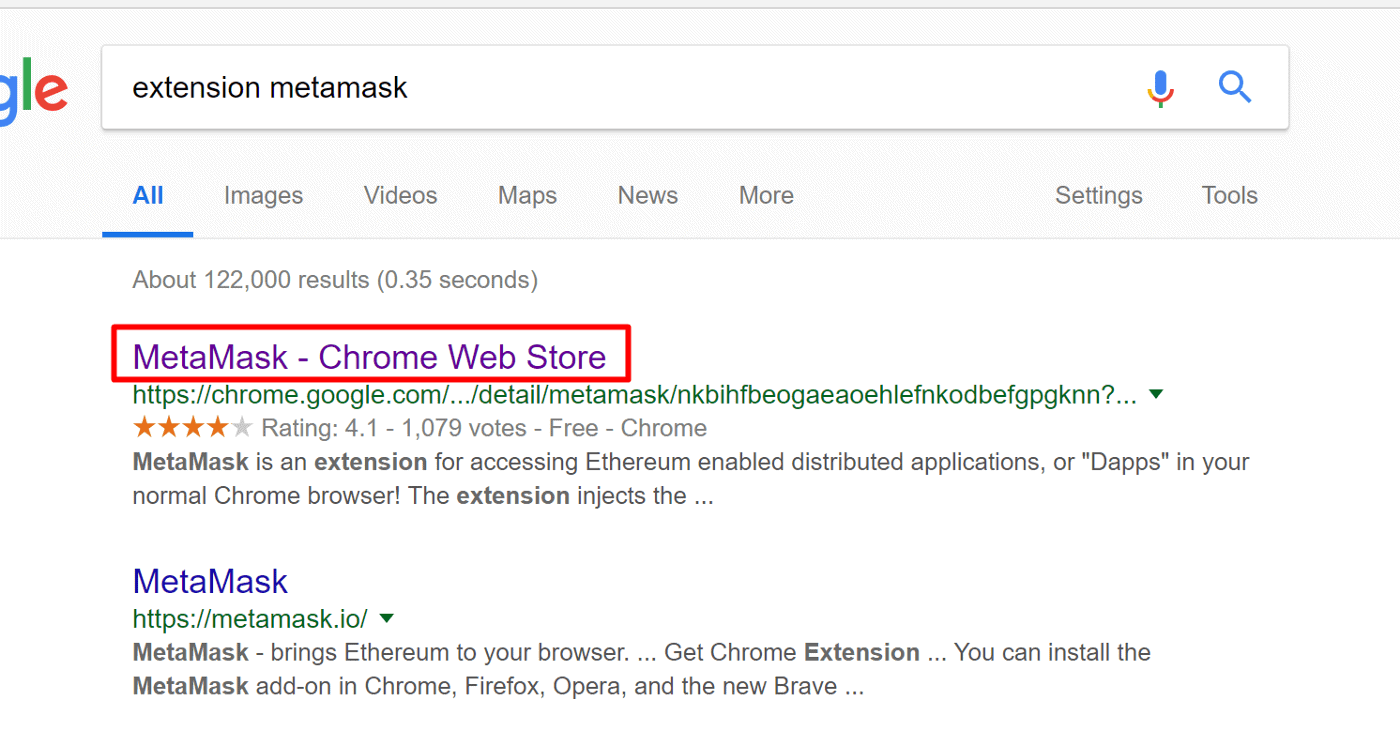Open search Settings menu
Viewport: 1400px width, 730px height.
click(x=1098, y=195)
